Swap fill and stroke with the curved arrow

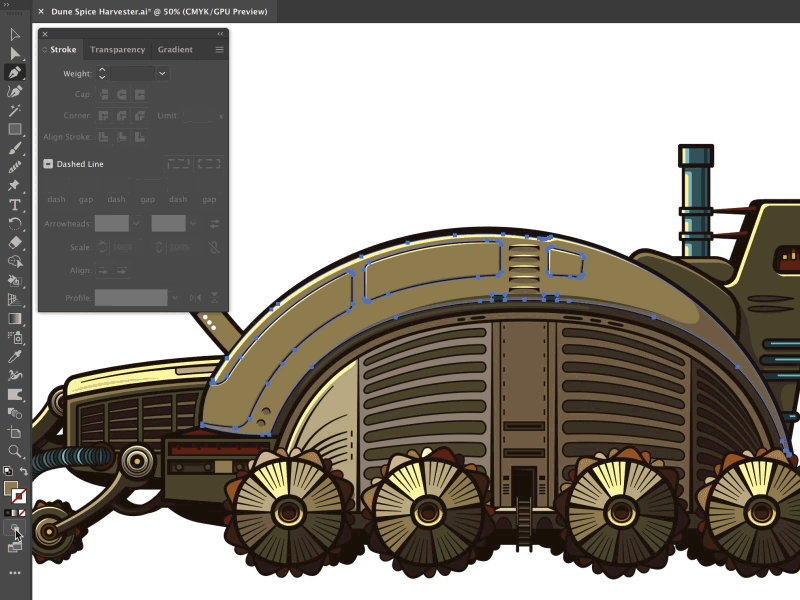point(23,470)
